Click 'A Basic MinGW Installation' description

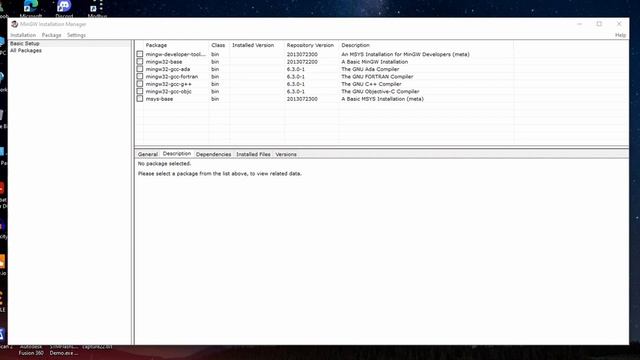point(375,62)
